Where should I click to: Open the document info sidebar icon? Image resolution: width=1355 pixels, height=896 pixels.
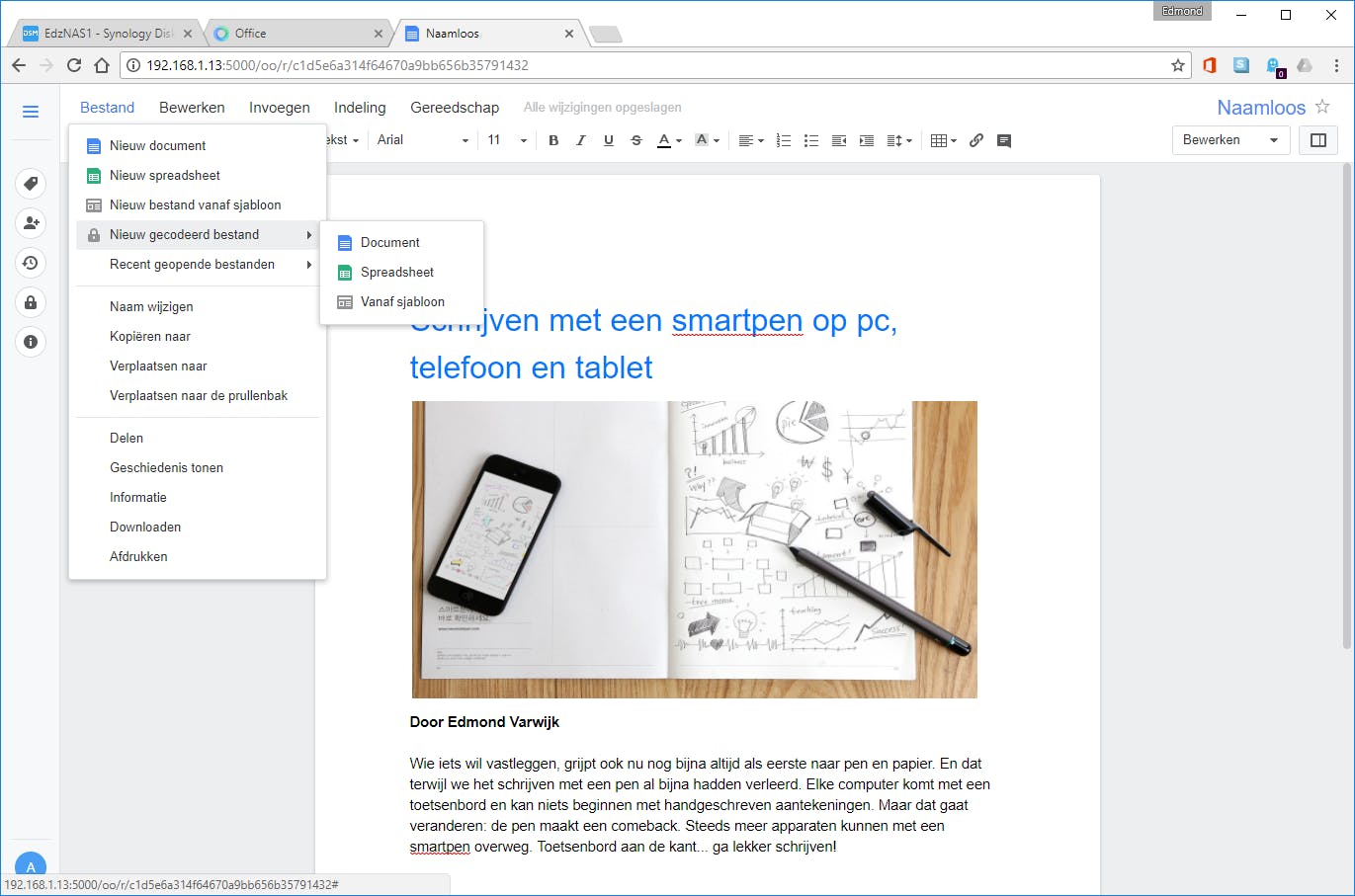point(31,342)
